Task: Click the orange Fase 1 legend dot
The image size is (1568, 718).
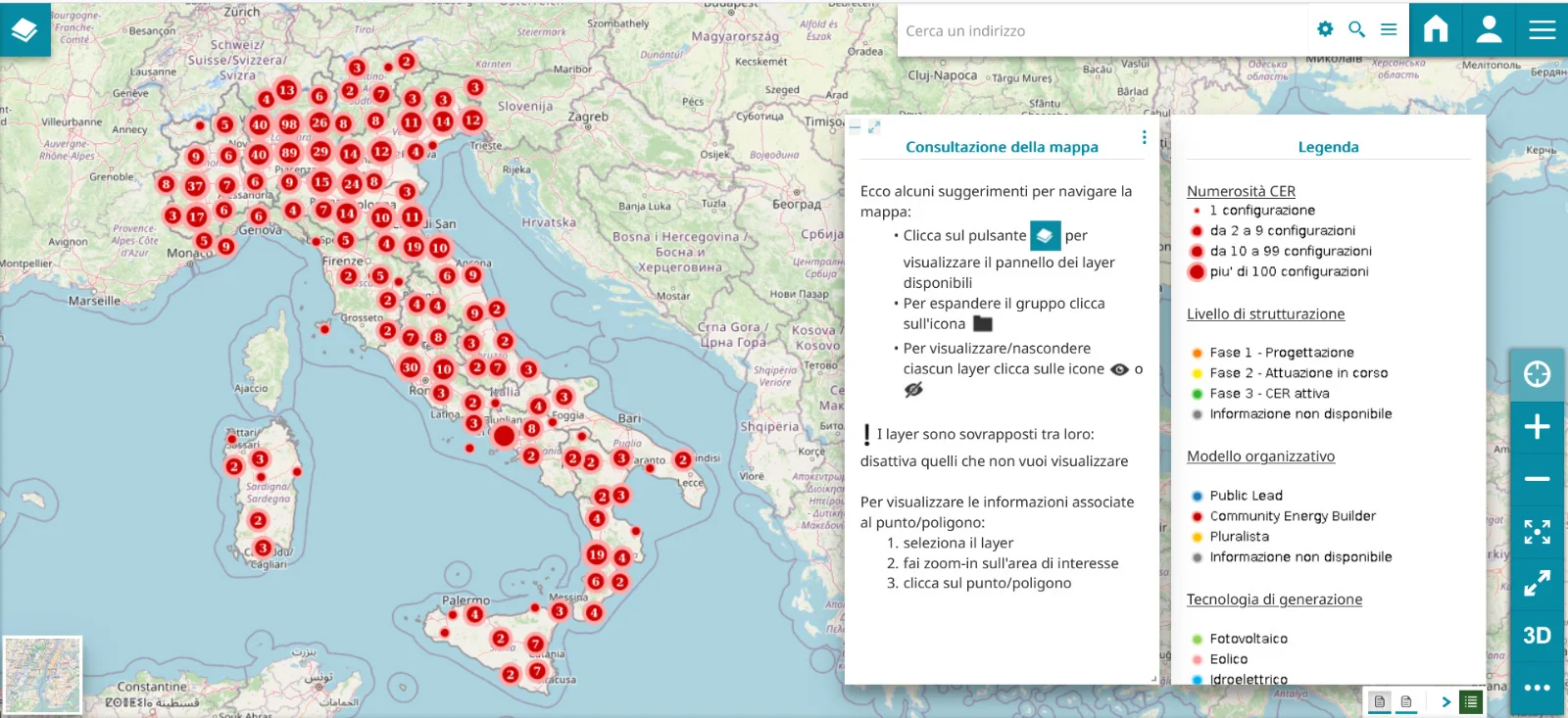Action: (x=1197, y=353)
